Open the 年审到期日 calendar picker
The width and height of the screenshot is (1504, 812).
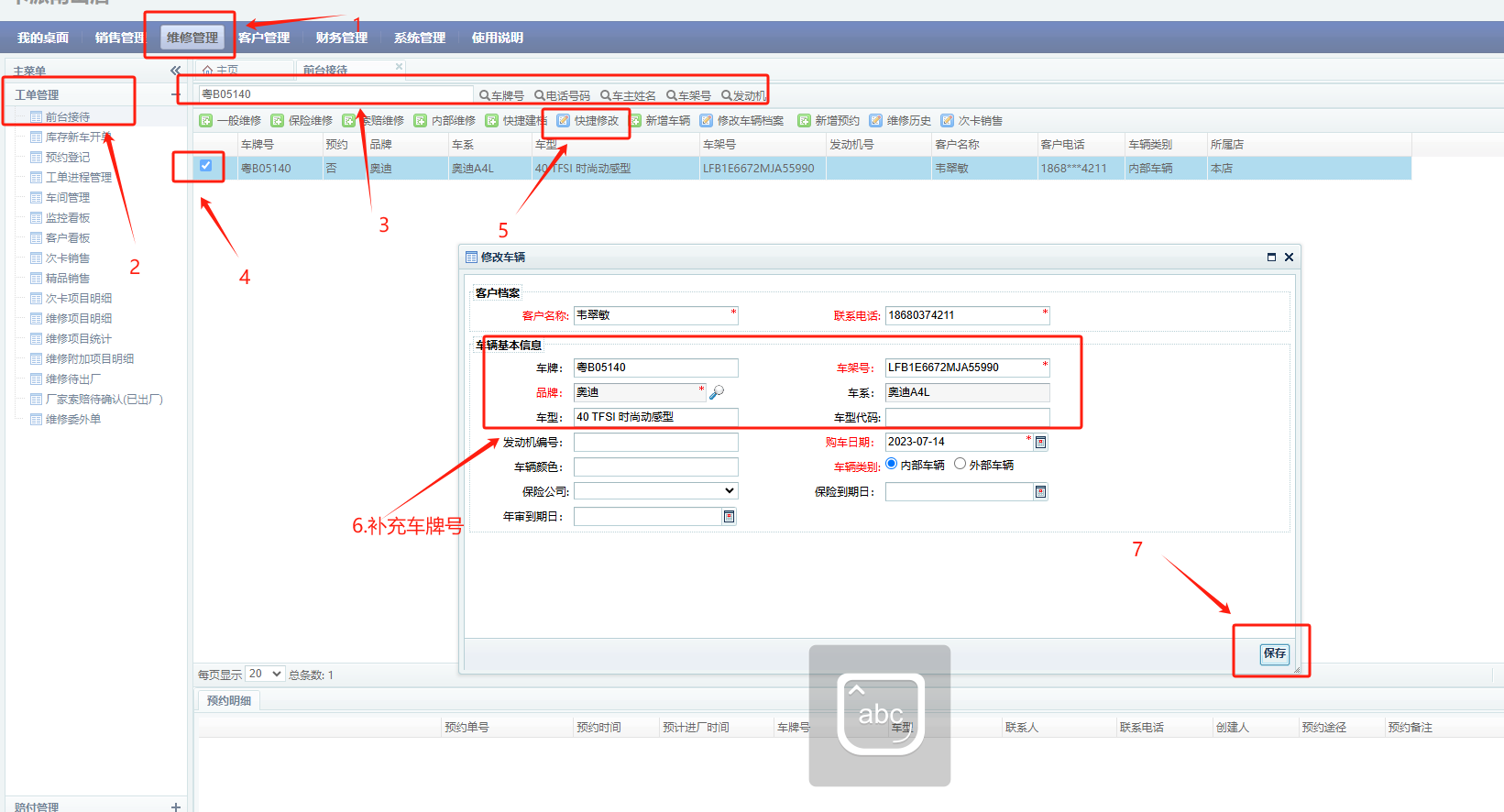729,517
